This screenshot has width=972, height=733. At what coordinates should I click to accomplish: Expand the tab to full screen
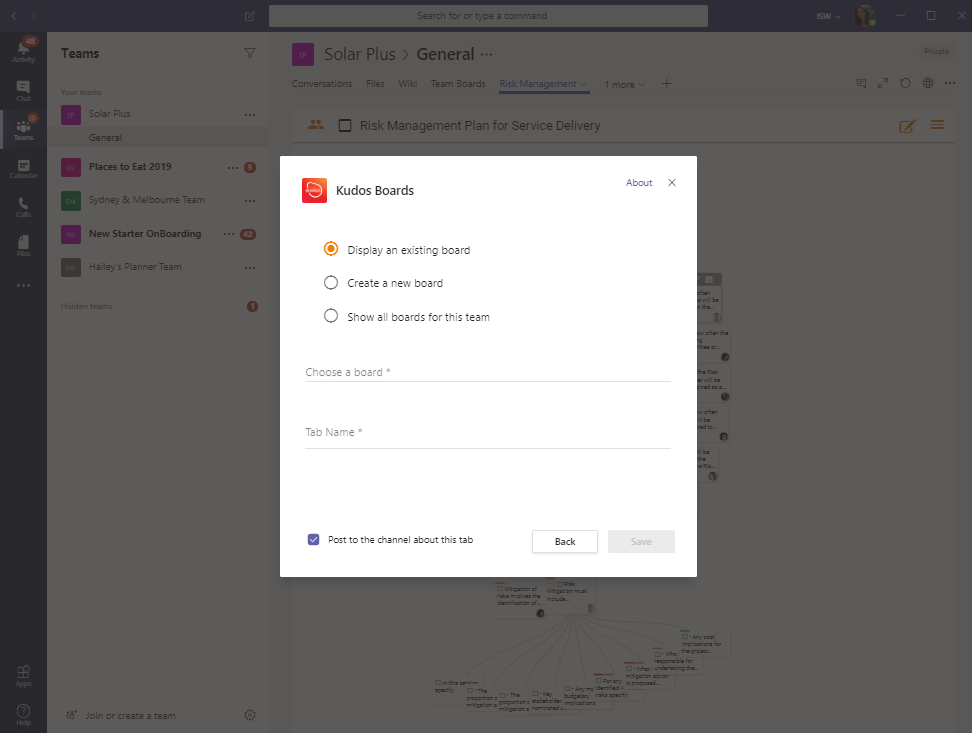883,83
